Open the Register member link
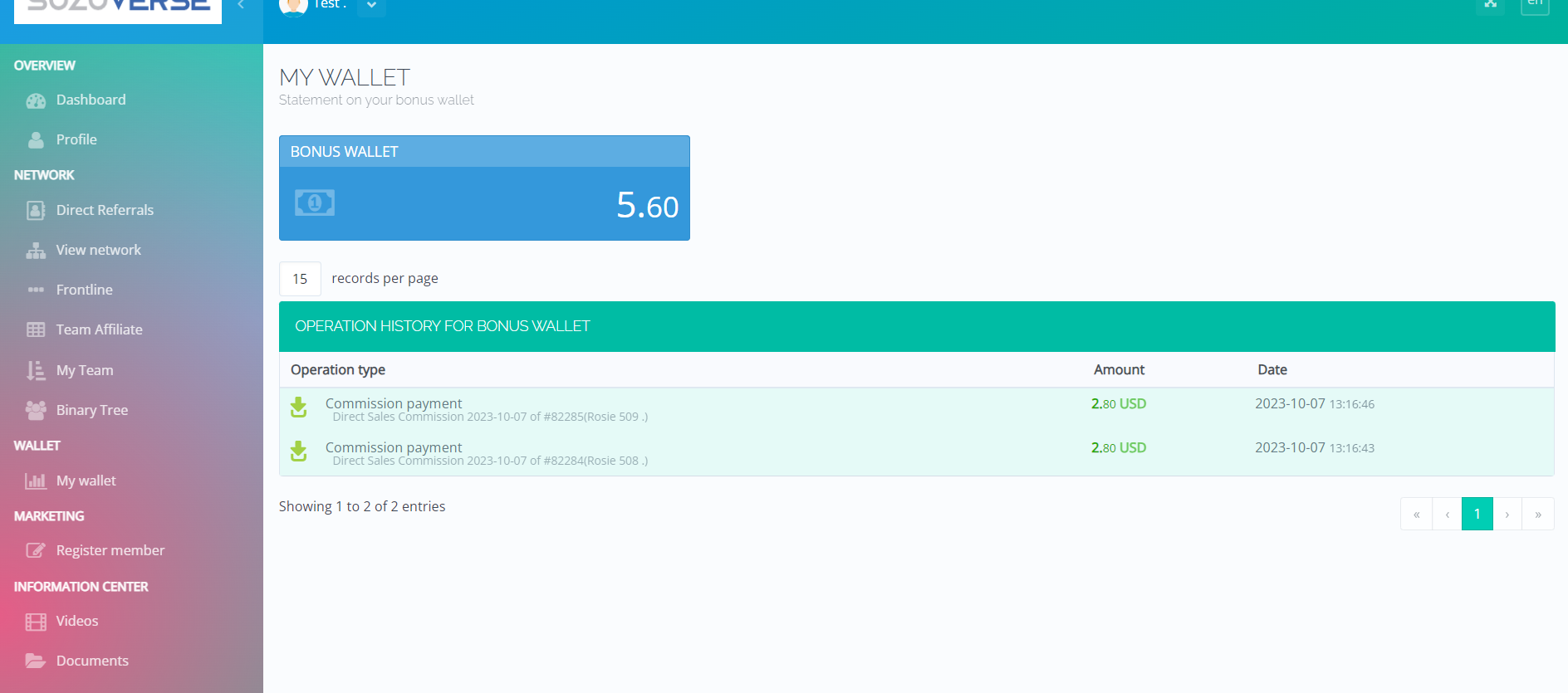The width and height of the screenshot is (1568, 693). click(110, 550)
